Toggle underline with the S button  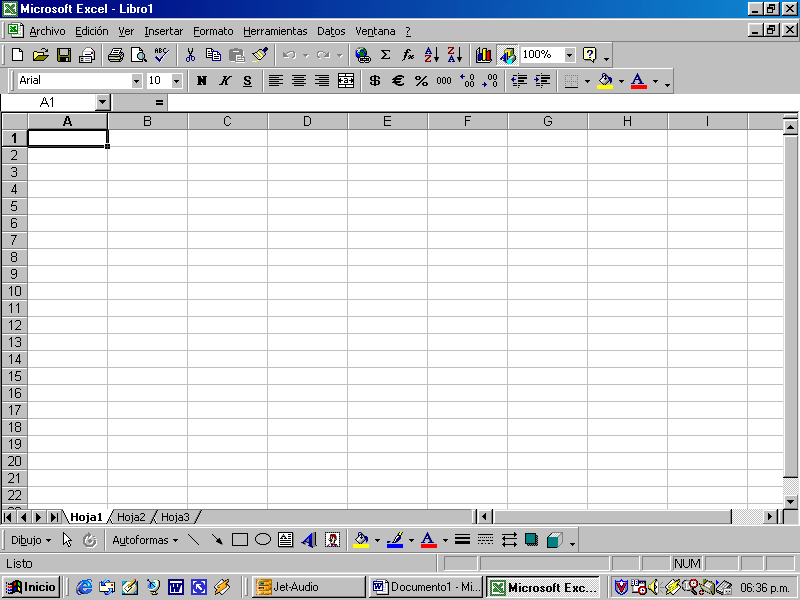(x=246, y=80)
